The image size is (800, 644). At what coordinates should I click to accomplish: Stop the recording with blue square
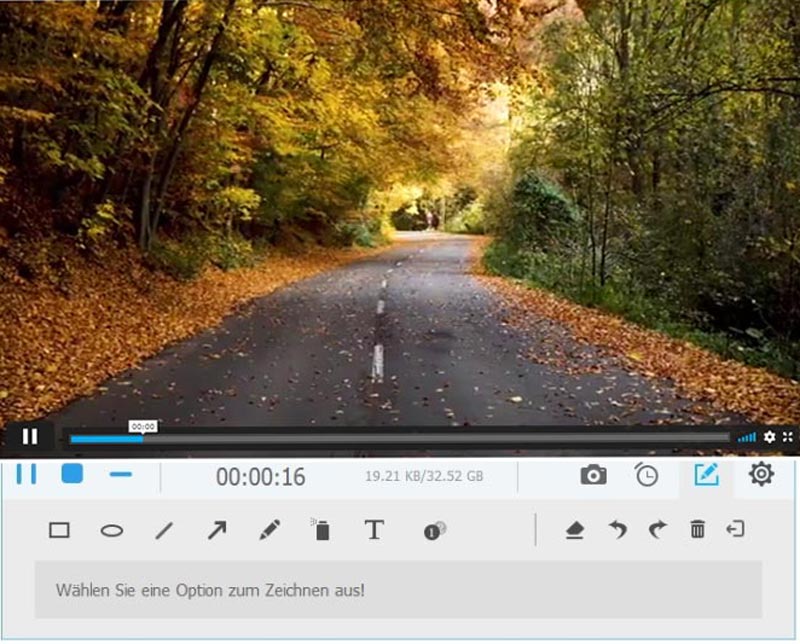coord(72,475)
